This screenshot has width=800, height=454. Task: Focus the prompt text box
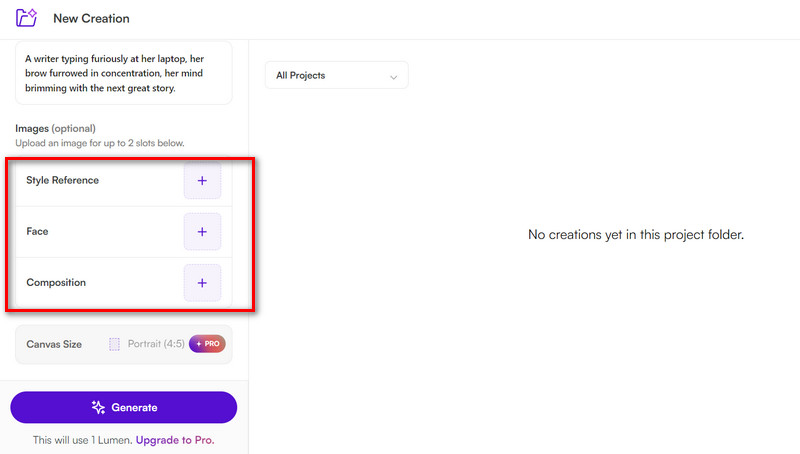click(x=124, y=73)
